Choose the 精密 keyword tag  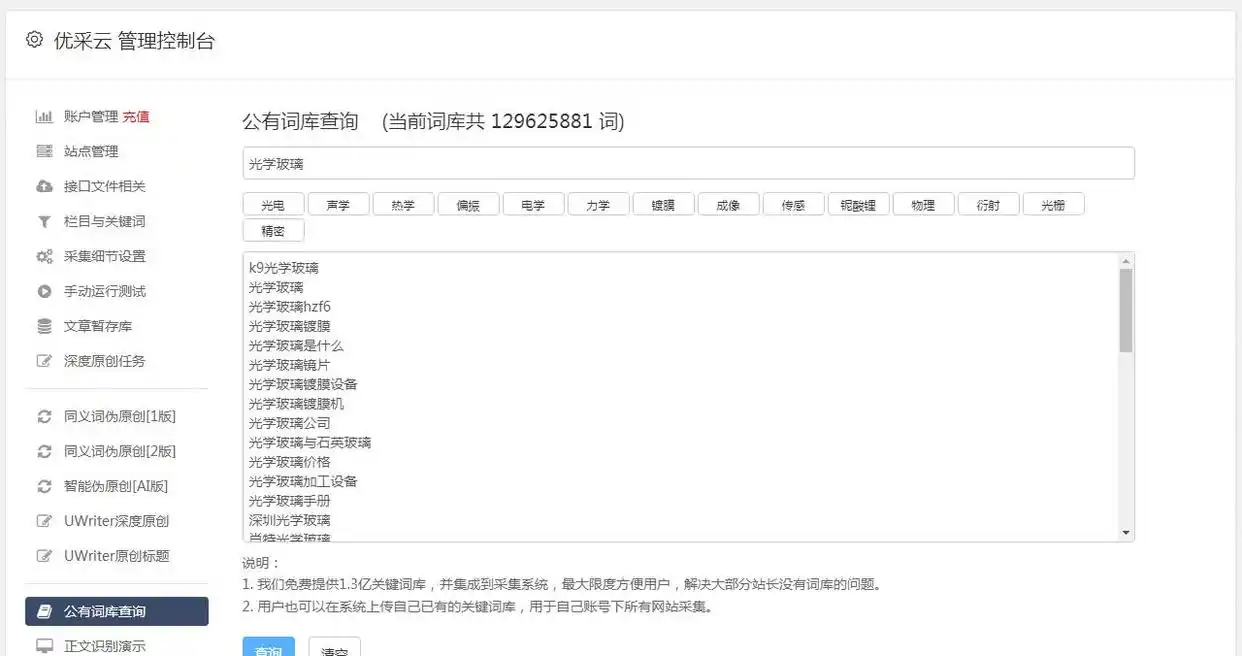tap(273, 230)
